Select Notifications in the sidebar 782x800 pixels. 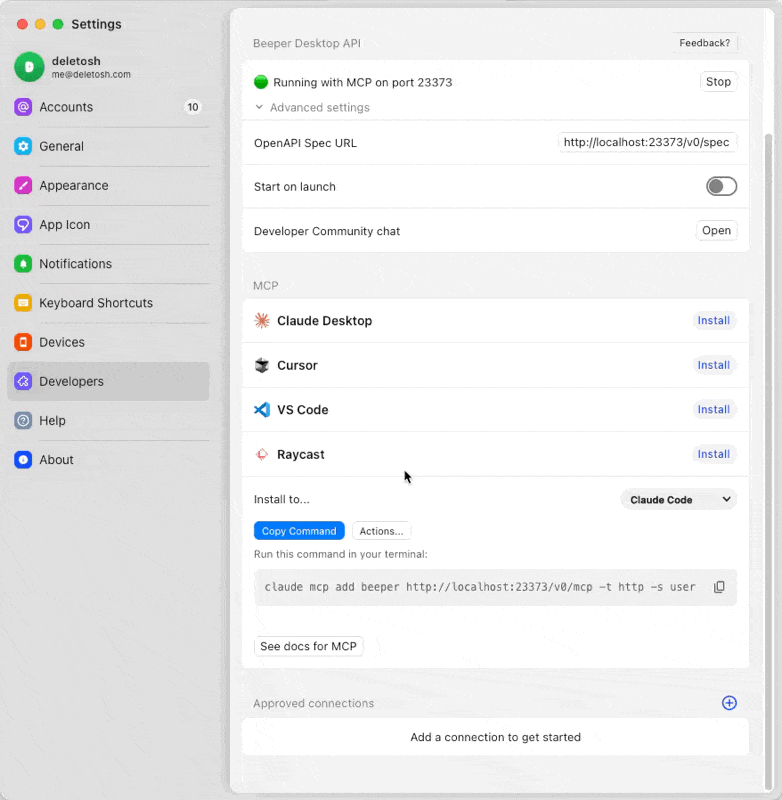(x=109, y=264)
